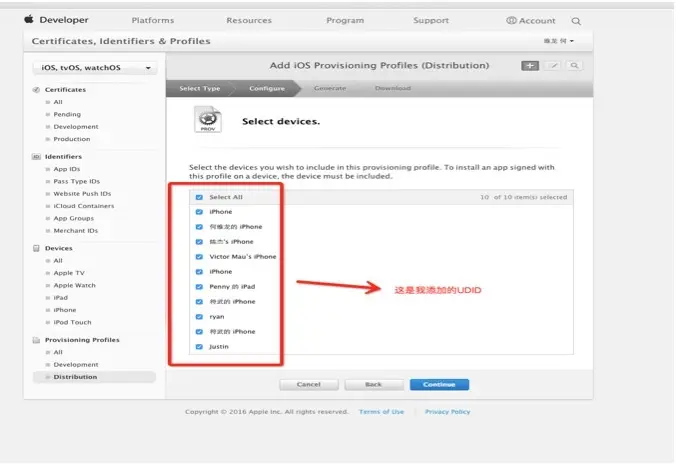Open App IDs in sidebar
The image size is (676, 468).
pos(67,169)
